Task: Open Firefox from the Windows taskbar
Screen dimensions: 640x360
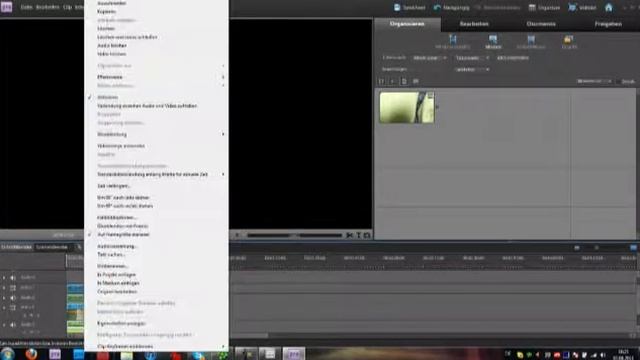Action: 31,354
